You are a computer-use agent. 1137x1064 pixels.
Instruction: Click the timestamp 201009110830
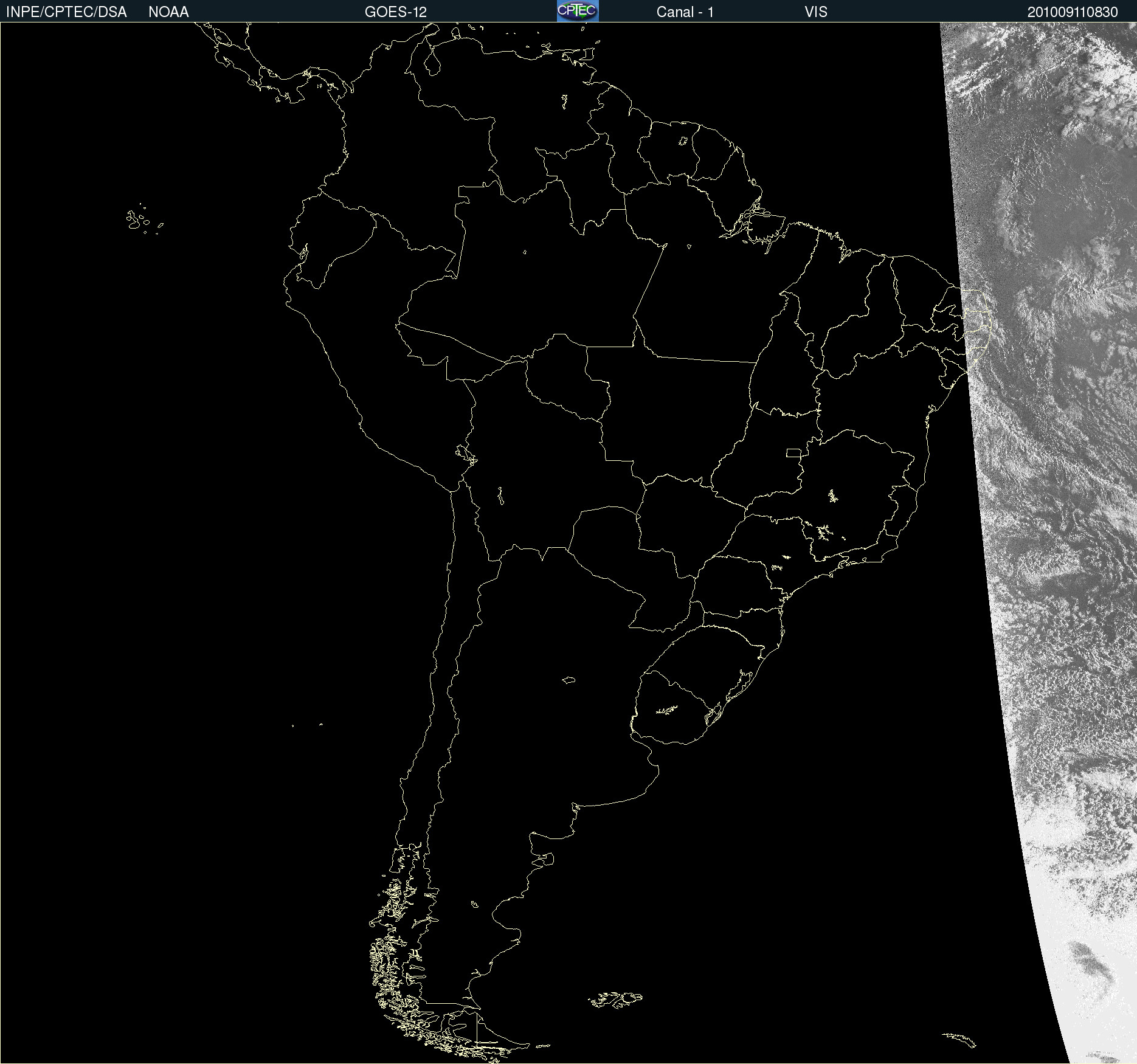click(1073, 12)
